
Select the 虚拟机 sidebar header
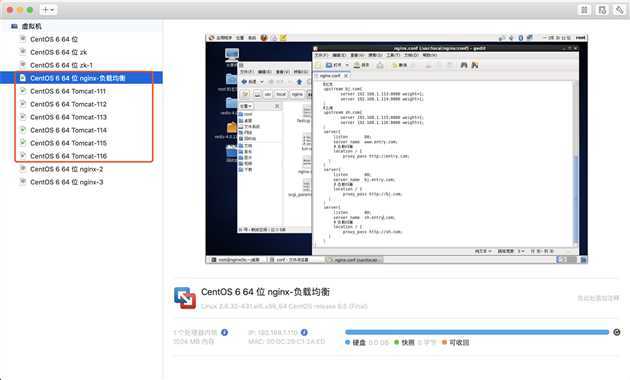point(32,26)
